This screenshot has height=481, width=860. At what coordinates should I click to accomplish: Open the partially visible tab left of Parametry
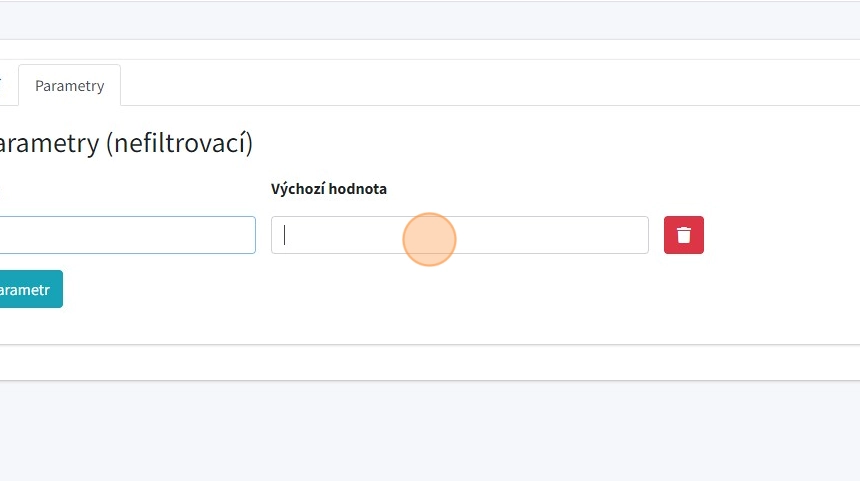pyautogui.click(x=4, y=86)
